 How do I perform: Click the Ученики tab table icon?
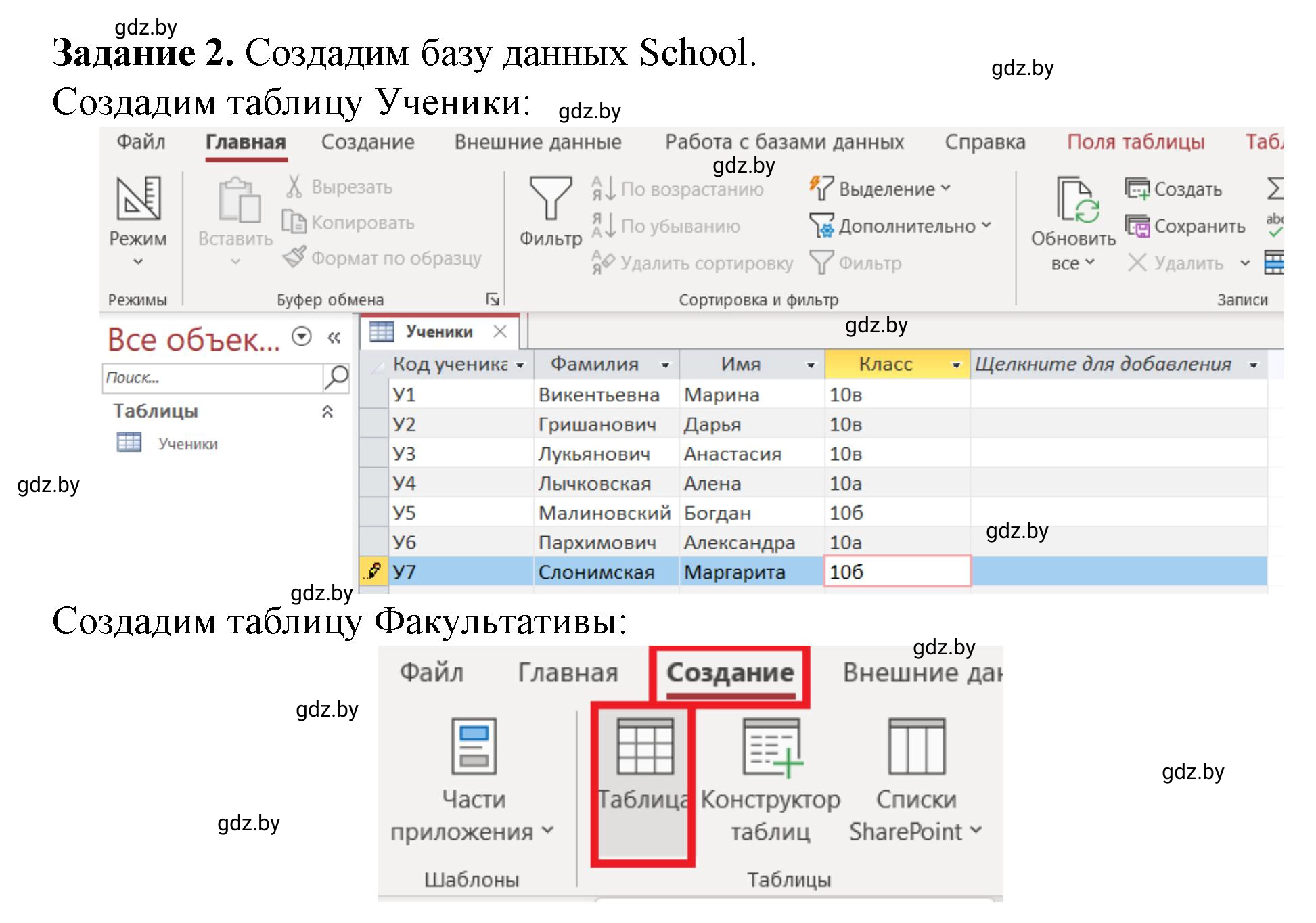[381, 332]
